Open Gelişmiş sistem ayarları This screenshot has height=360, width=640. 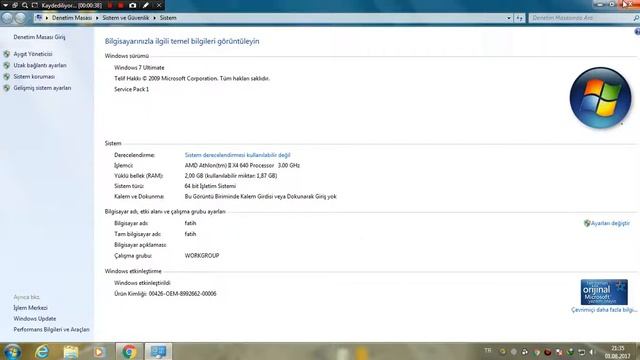coord(42,88)
